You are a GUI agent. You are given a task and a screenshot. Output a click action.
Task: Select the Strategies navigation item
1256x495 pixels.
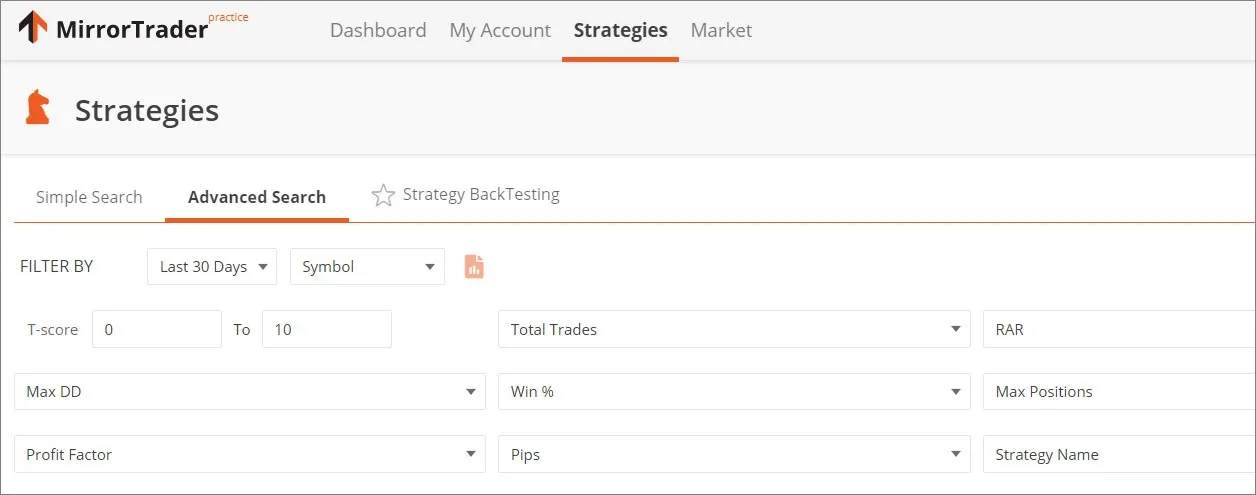620,31
